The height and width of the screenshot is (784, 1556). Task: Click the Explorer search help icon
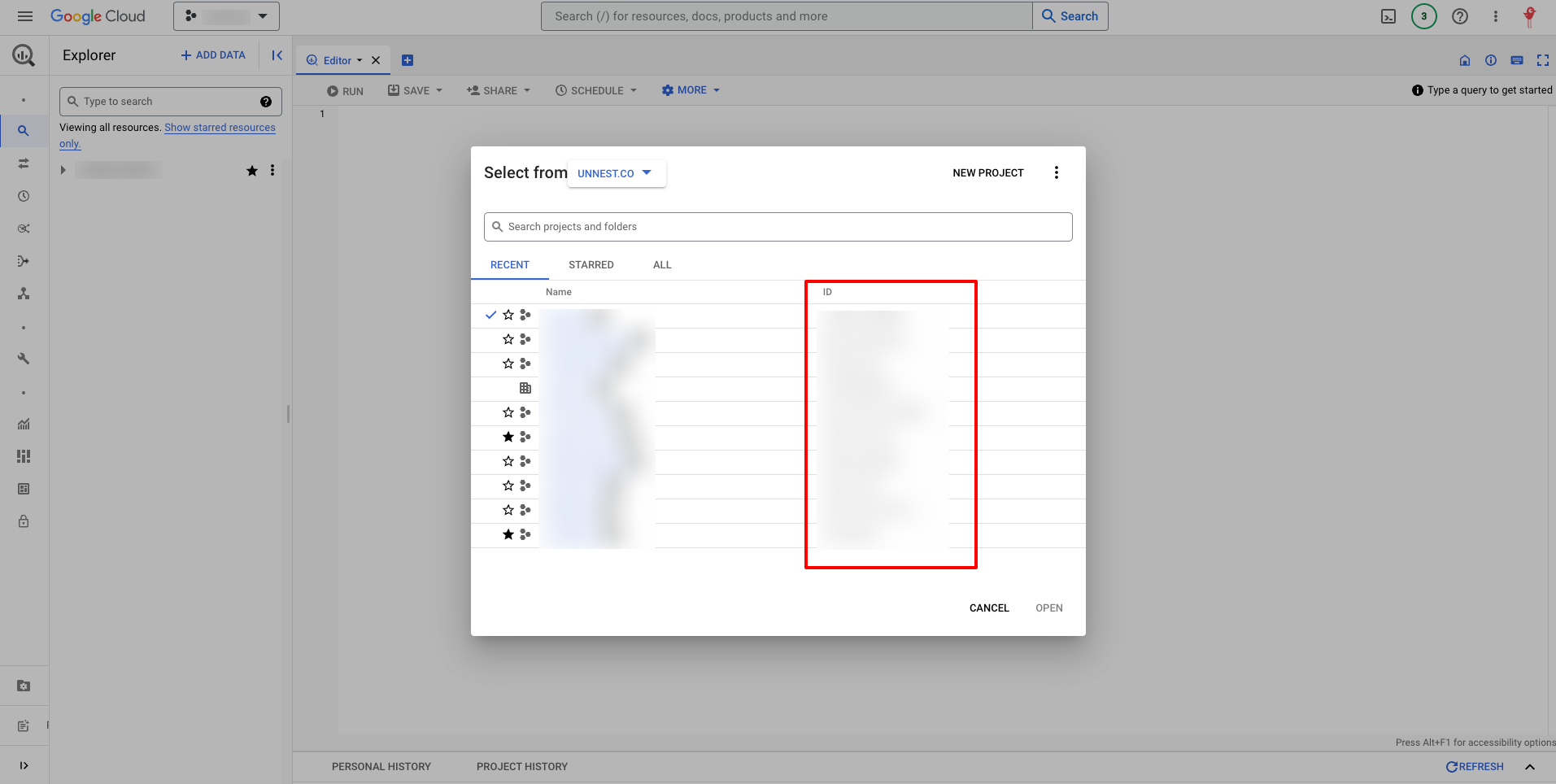click(x=266, y=102)
